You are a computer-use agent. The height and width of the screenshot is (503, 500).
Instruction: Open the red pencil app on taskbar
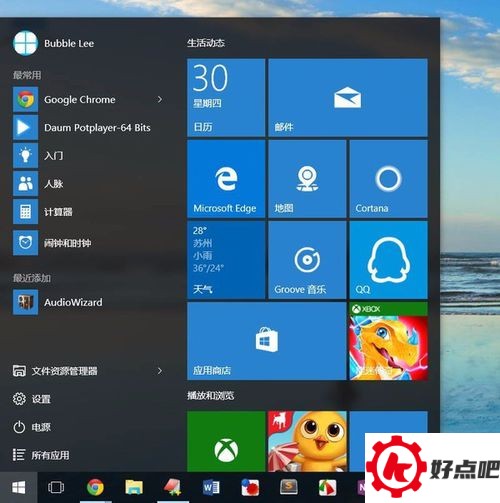coord(173,488)
